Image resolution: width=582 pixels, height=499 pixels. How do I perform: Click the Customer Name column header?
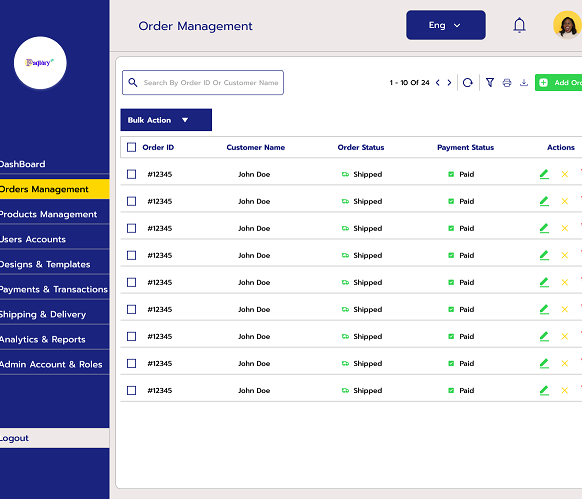tap(256, 147)
